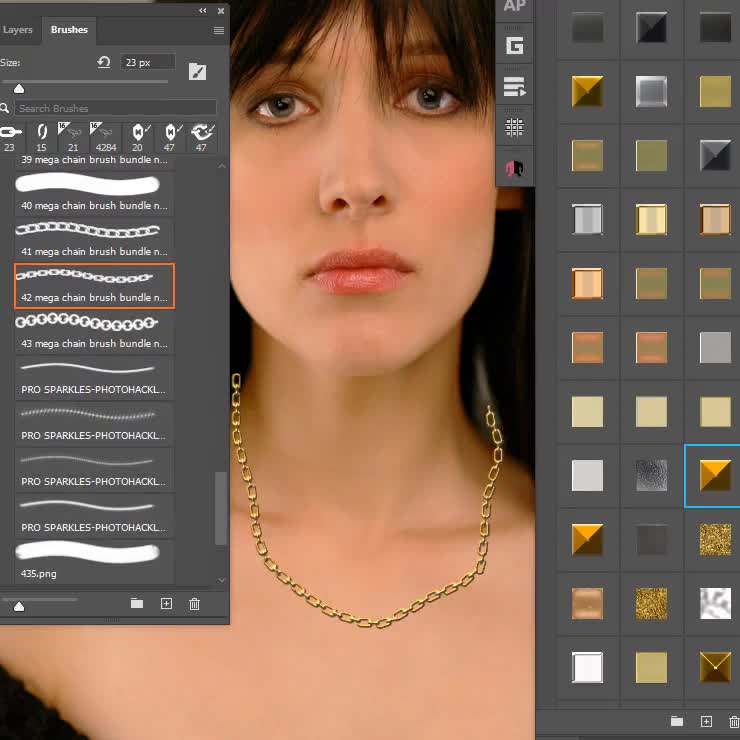Apply the pale yellow gold striped style
This screenshot has height=740, width=740.
point(651,219)
